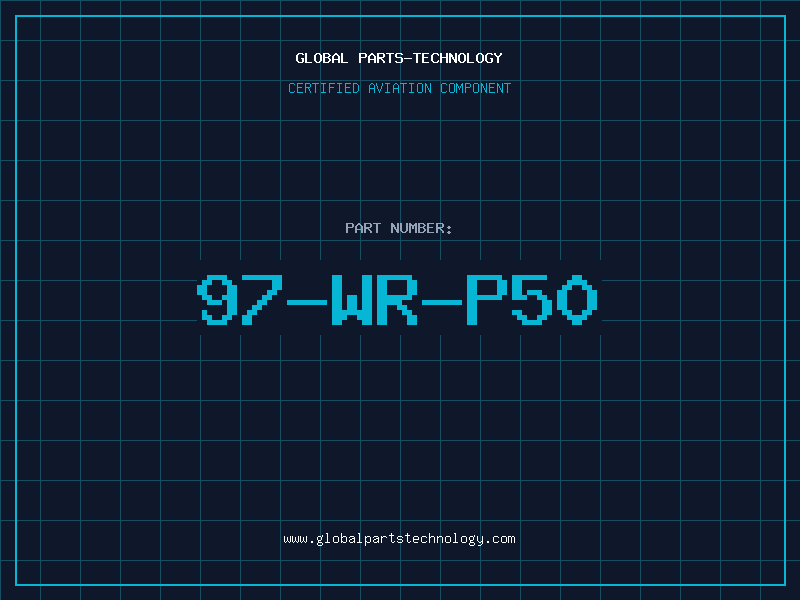Click the PART NUMBER: label

click(399, 228)
